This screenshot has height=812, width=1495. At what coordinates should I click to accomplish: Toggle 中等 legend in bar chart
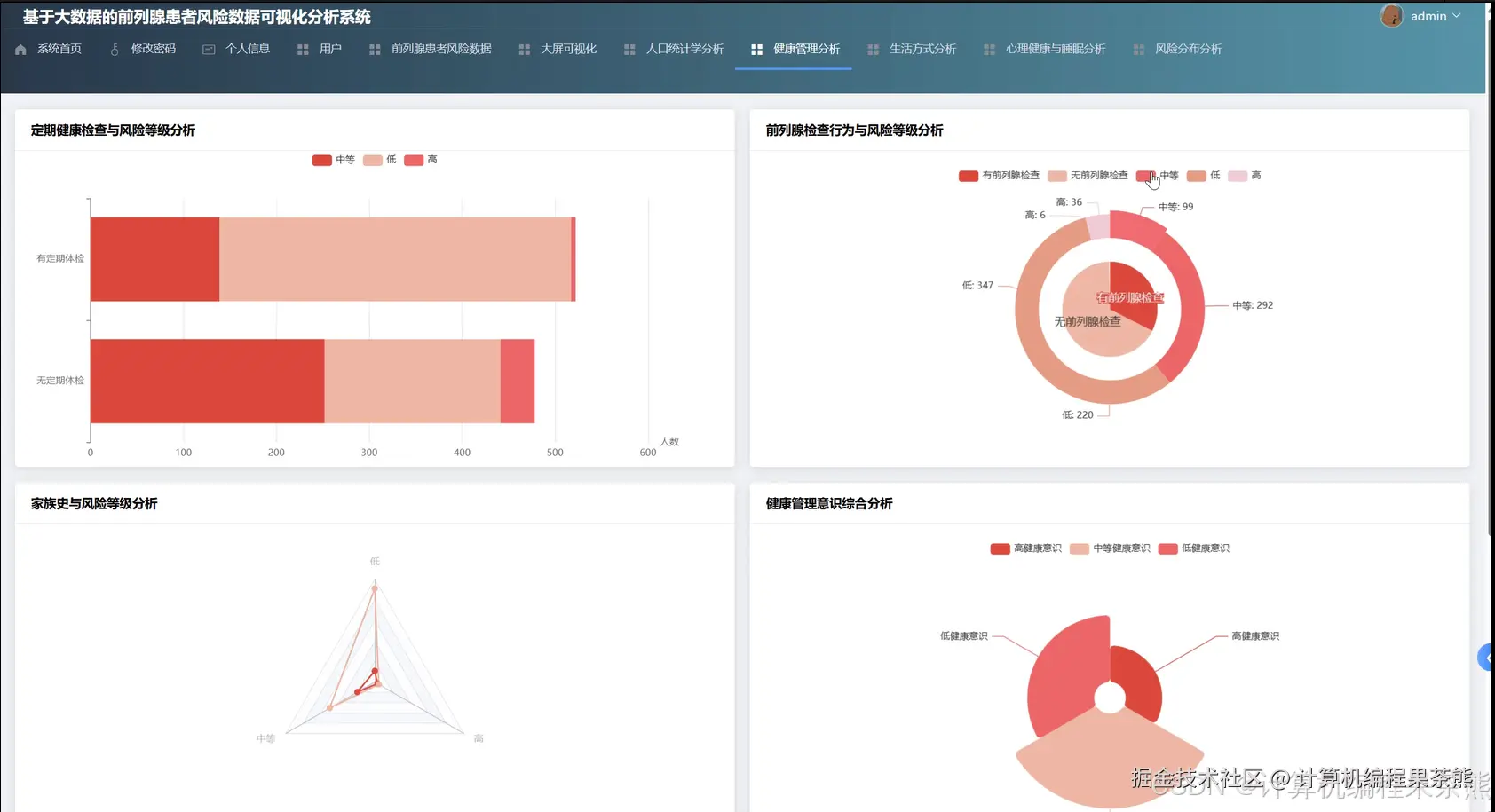(334, 160)
